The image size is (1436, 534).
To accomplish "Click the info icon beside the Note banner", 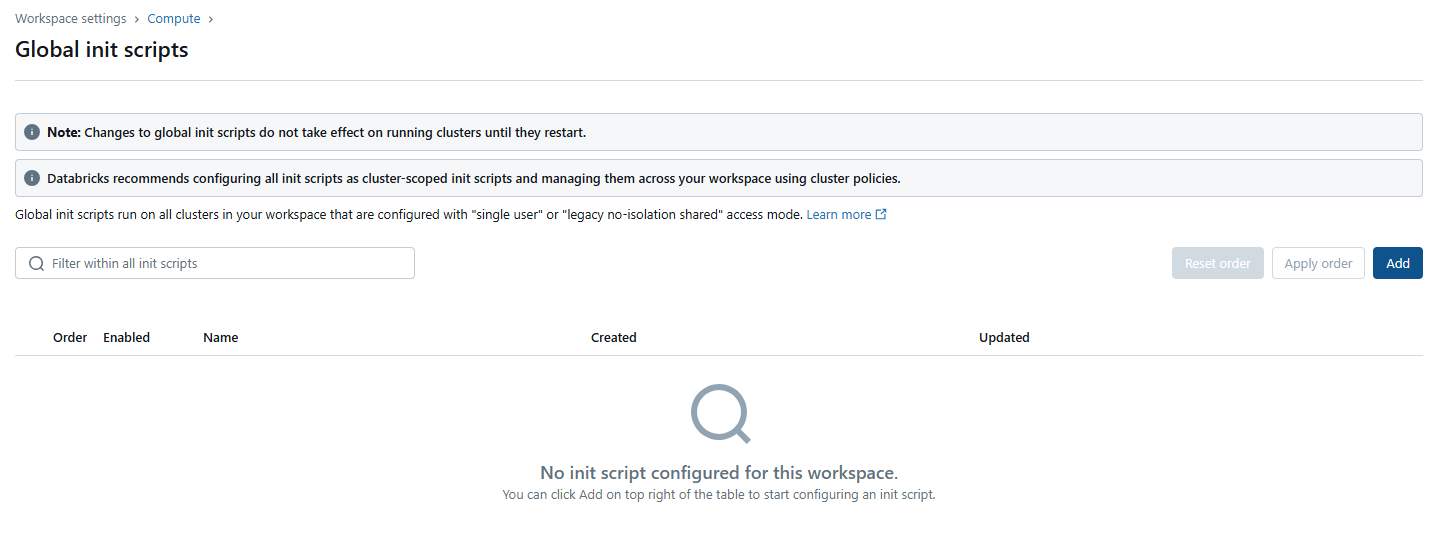I will coord(32,132).
